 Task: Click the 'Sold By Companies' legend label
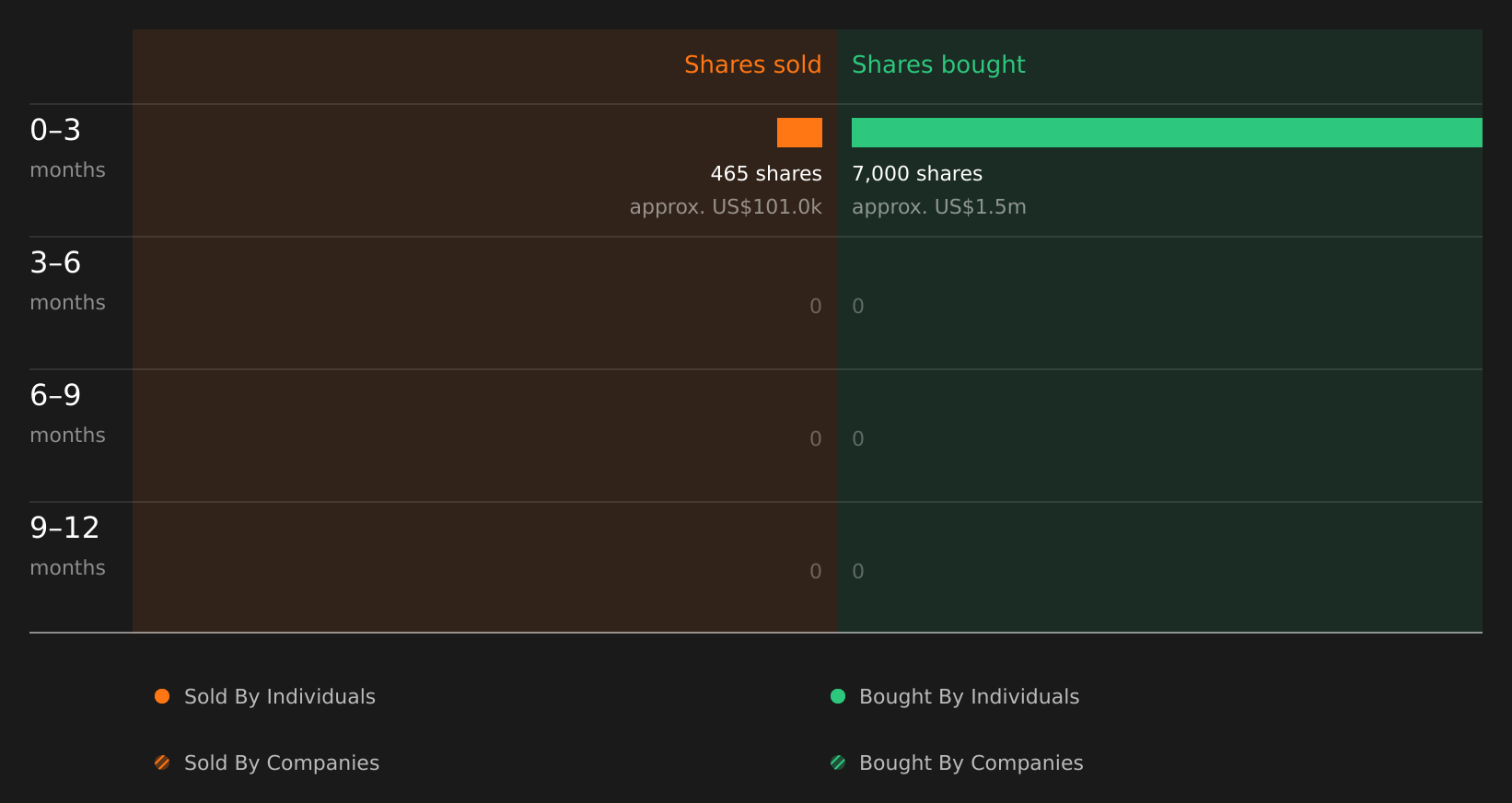point(282,763)
